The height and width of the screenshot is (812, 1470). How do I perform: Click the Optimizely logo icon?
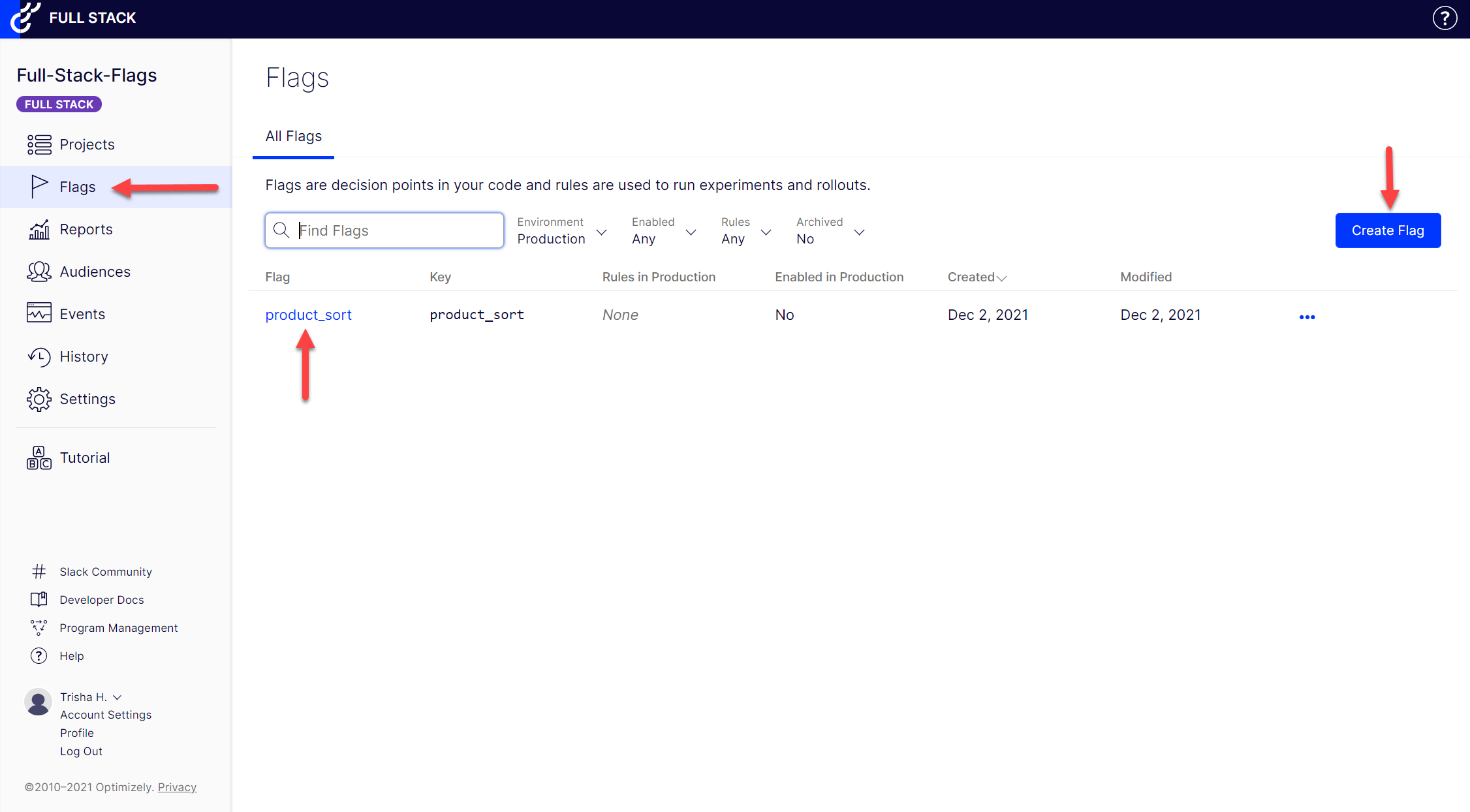[25, 18]
